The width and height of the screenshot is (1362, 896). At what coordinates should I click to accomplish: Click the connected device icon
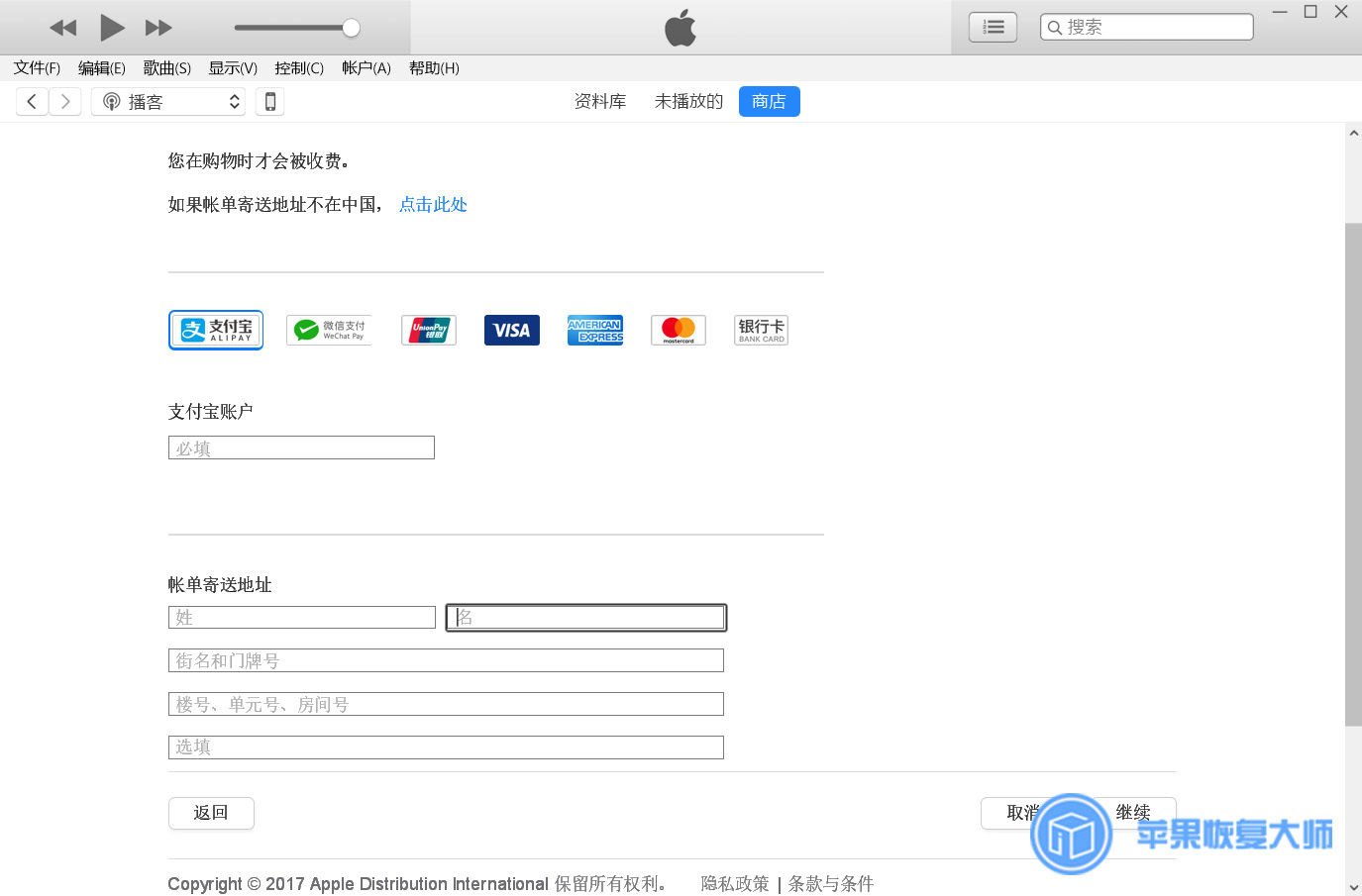click(269, 101)
